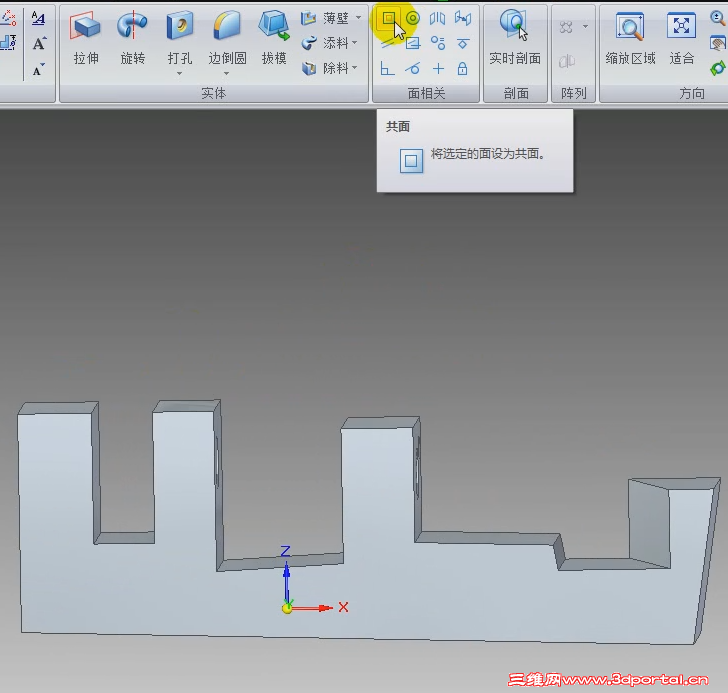
Task: Activate the 边倒圆 (Round edge) tool
Action: pos(227,38)
